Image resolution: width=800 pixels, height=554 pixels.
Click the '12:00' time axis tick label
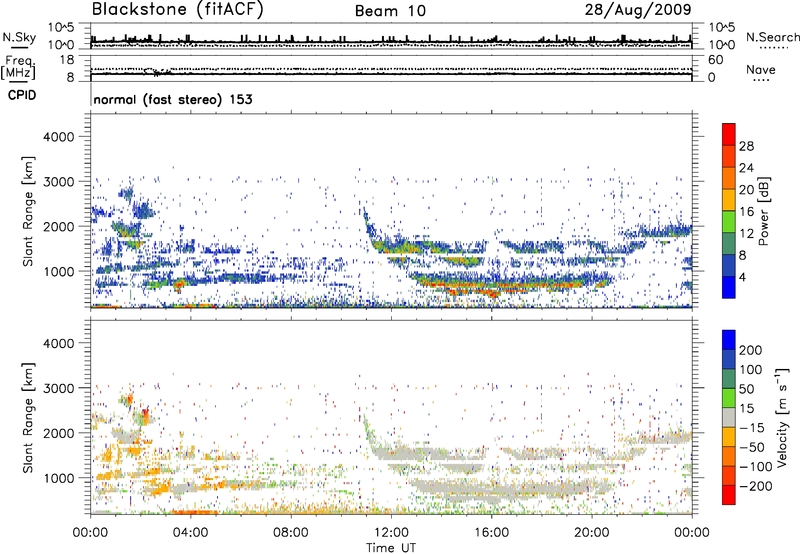[391, 533]
